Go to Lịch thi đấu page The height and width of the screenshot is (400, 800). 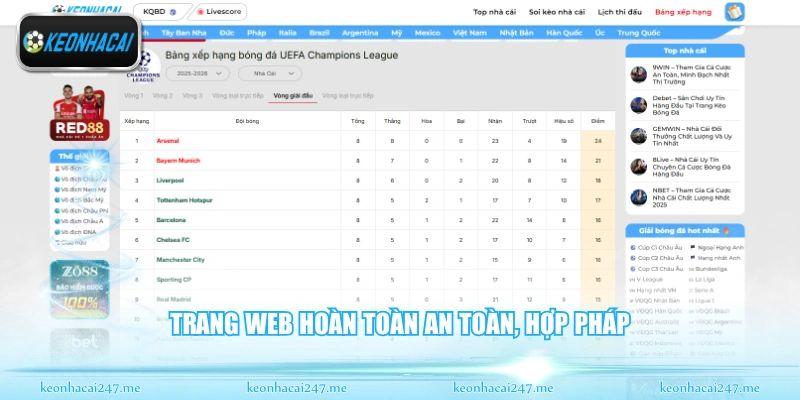(x=620, y=12)
